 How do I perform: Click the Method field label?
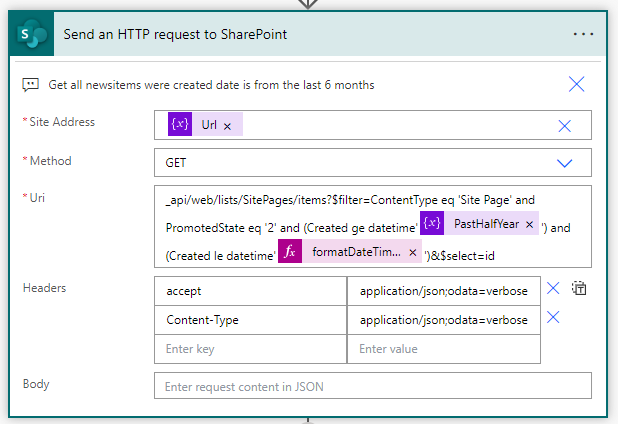click(x=50, y=161)
